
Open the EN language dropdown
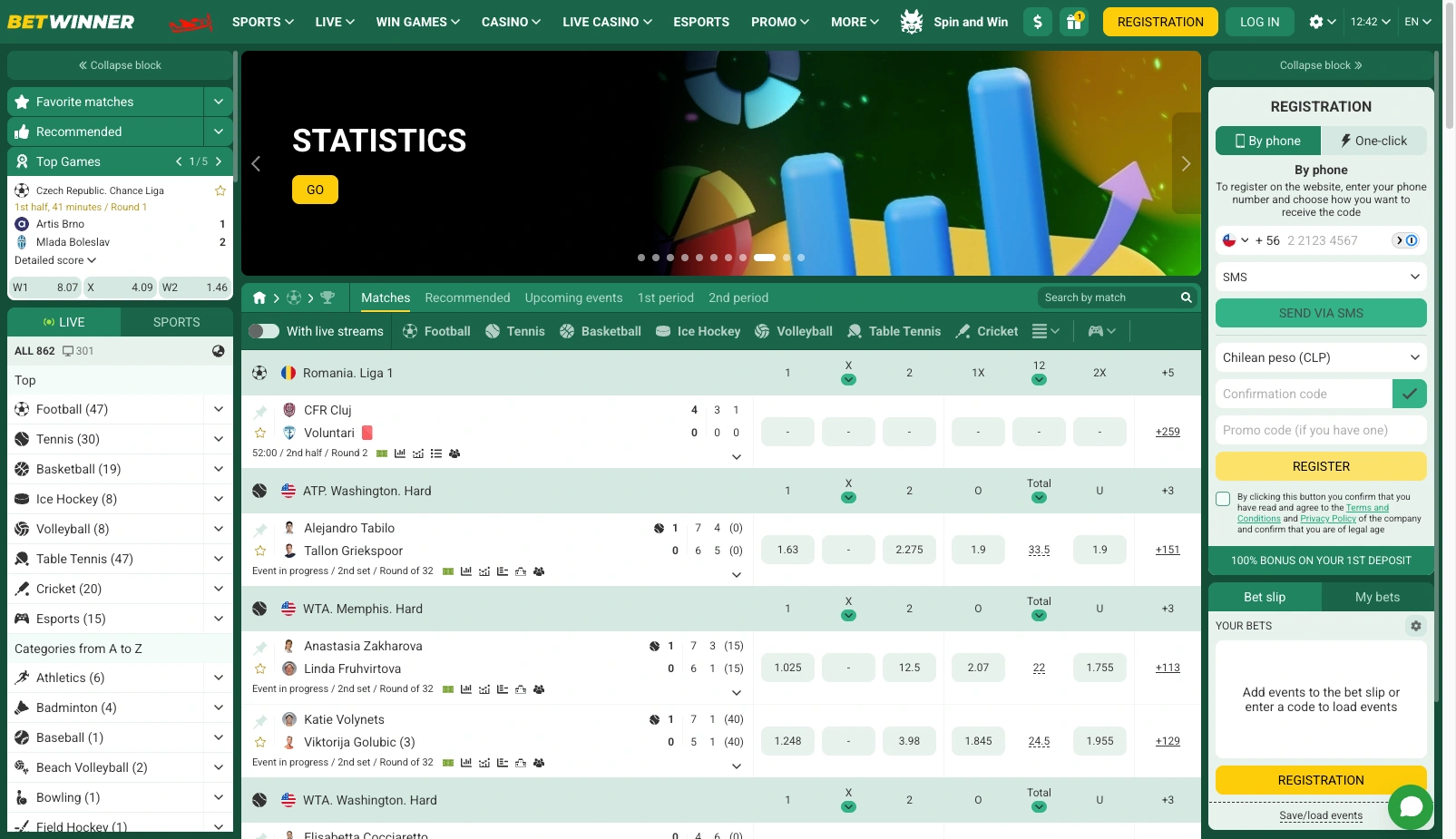[1417, 22]
